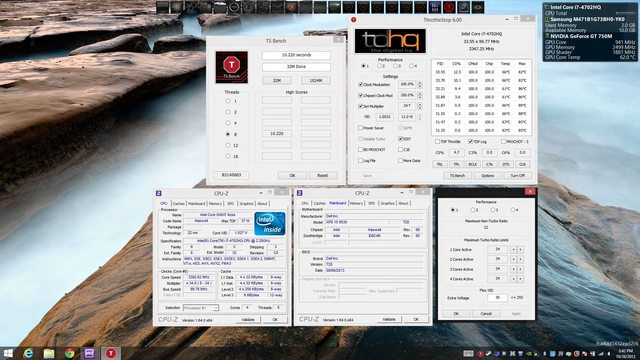Click the right CPU-Z window title icon
This screenshot has height=360, width=640.
(300, 193)
